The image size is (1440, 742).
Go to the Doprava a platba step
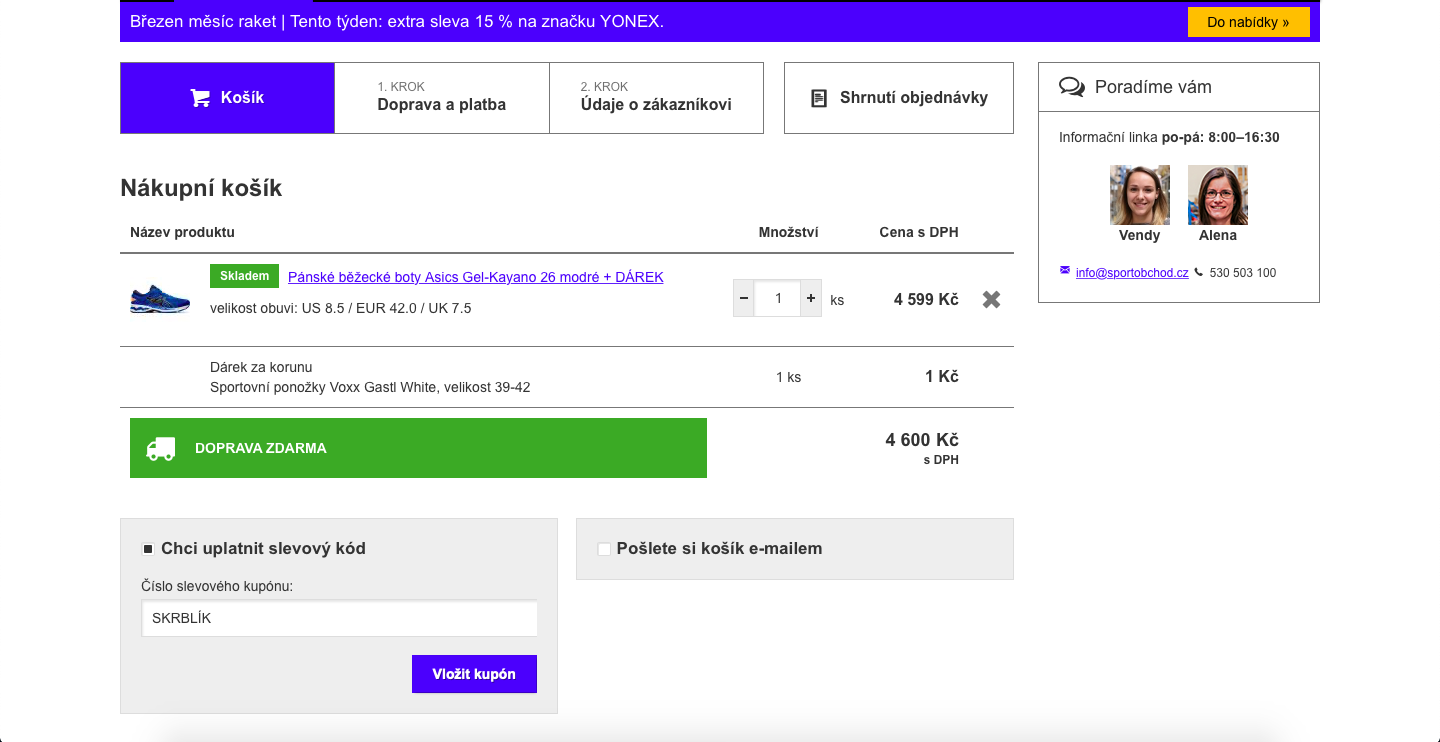click(442, 98)
